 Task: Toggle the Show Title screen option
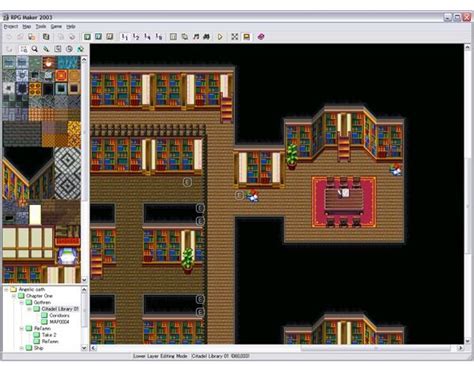click(246, 37)
